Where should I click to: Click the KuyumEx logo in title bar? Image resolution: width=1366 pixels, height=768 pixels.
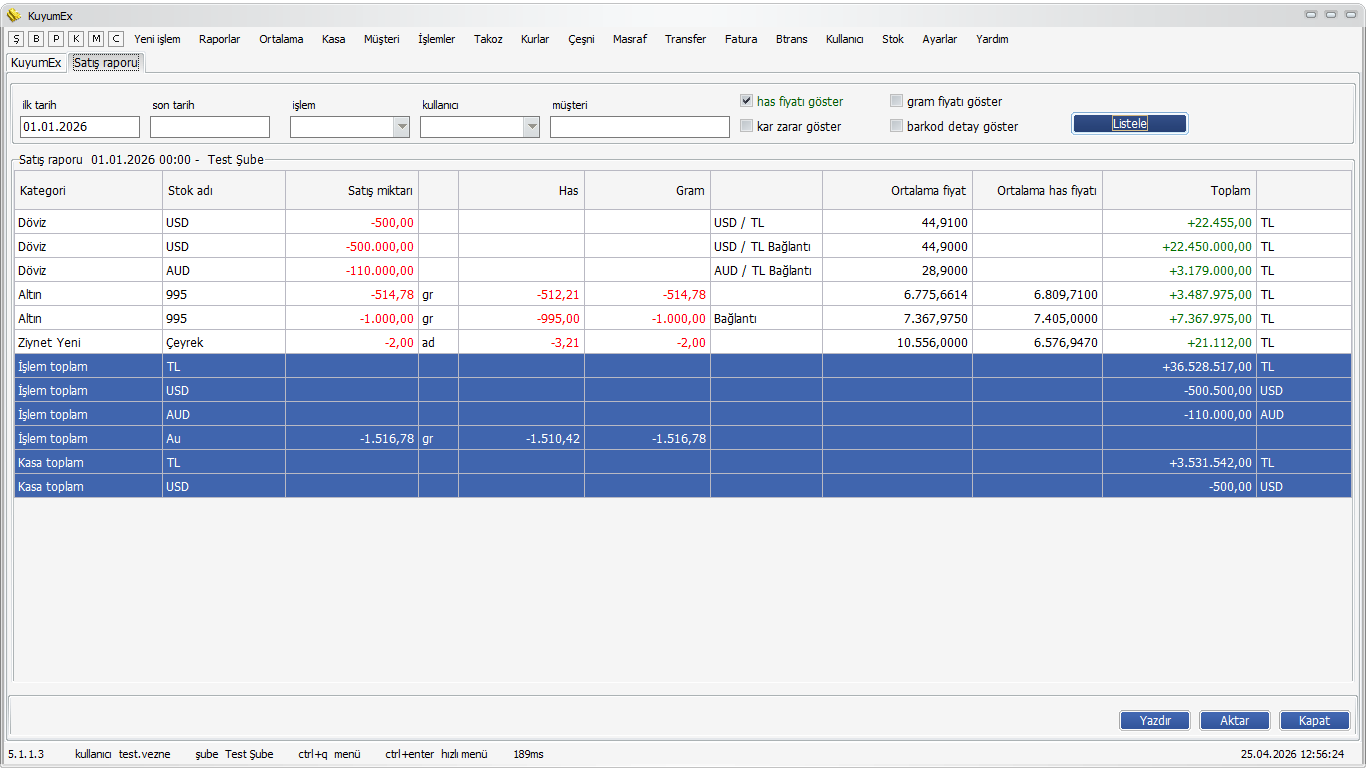click(x=14, y=15)
